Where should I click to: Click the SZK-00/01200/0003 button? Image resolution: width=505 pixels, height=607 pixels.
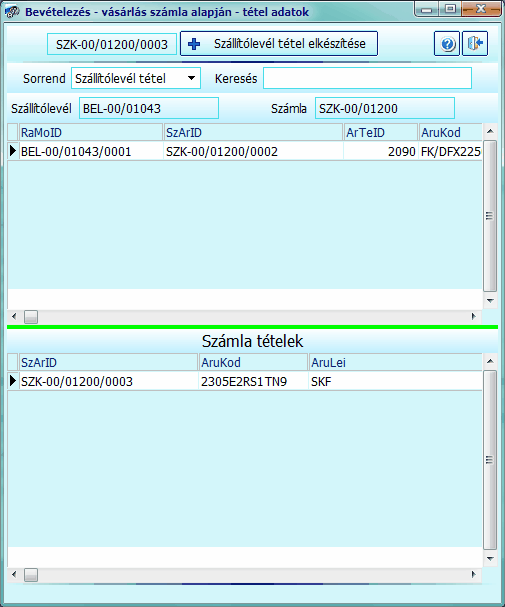pyautogui.click(x=112, y=44)
